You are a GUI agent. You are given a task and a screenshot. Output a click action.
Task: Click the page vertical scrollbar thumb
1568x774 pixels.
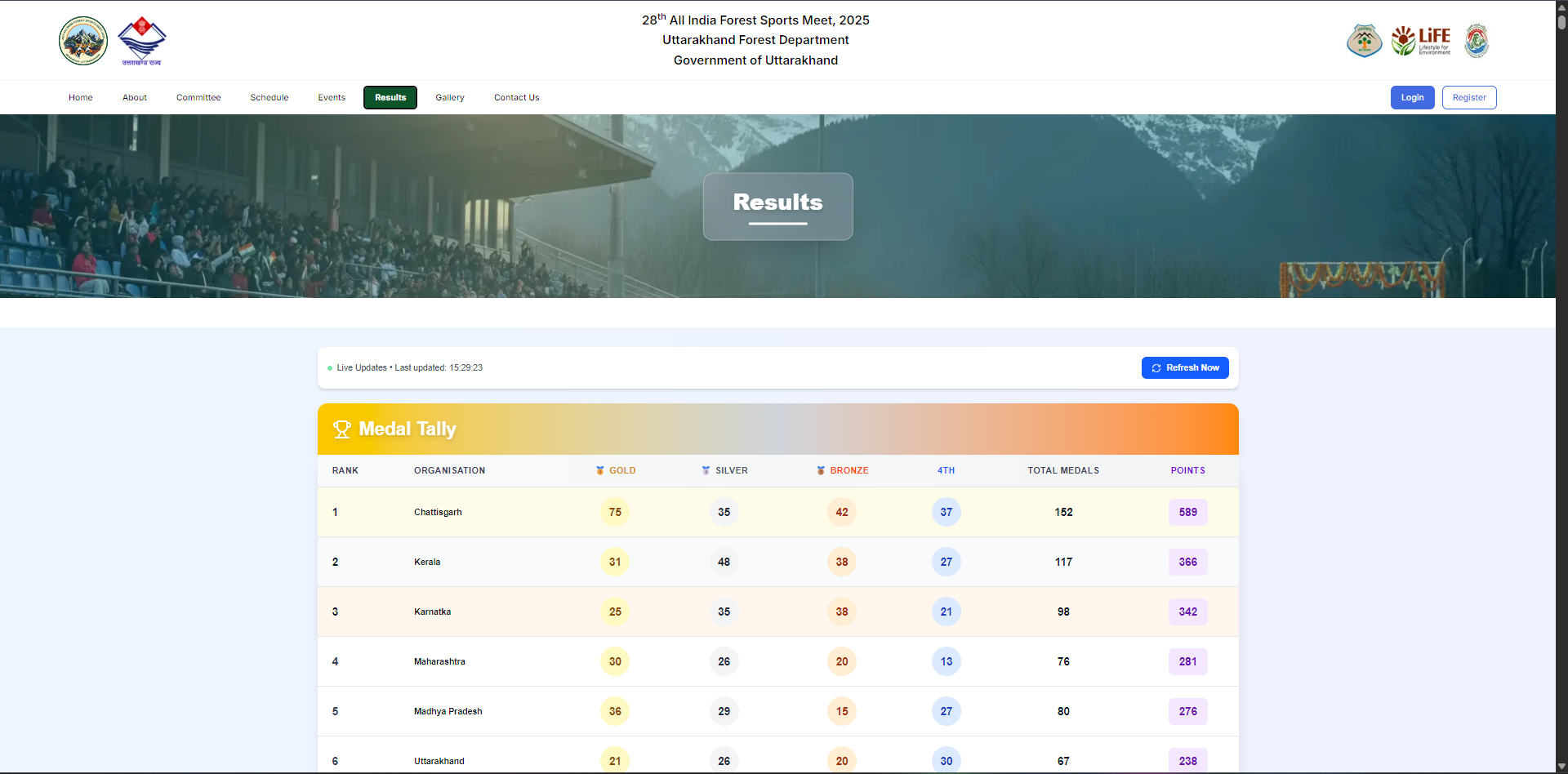pyautogui.click(x=1561, y=22)
